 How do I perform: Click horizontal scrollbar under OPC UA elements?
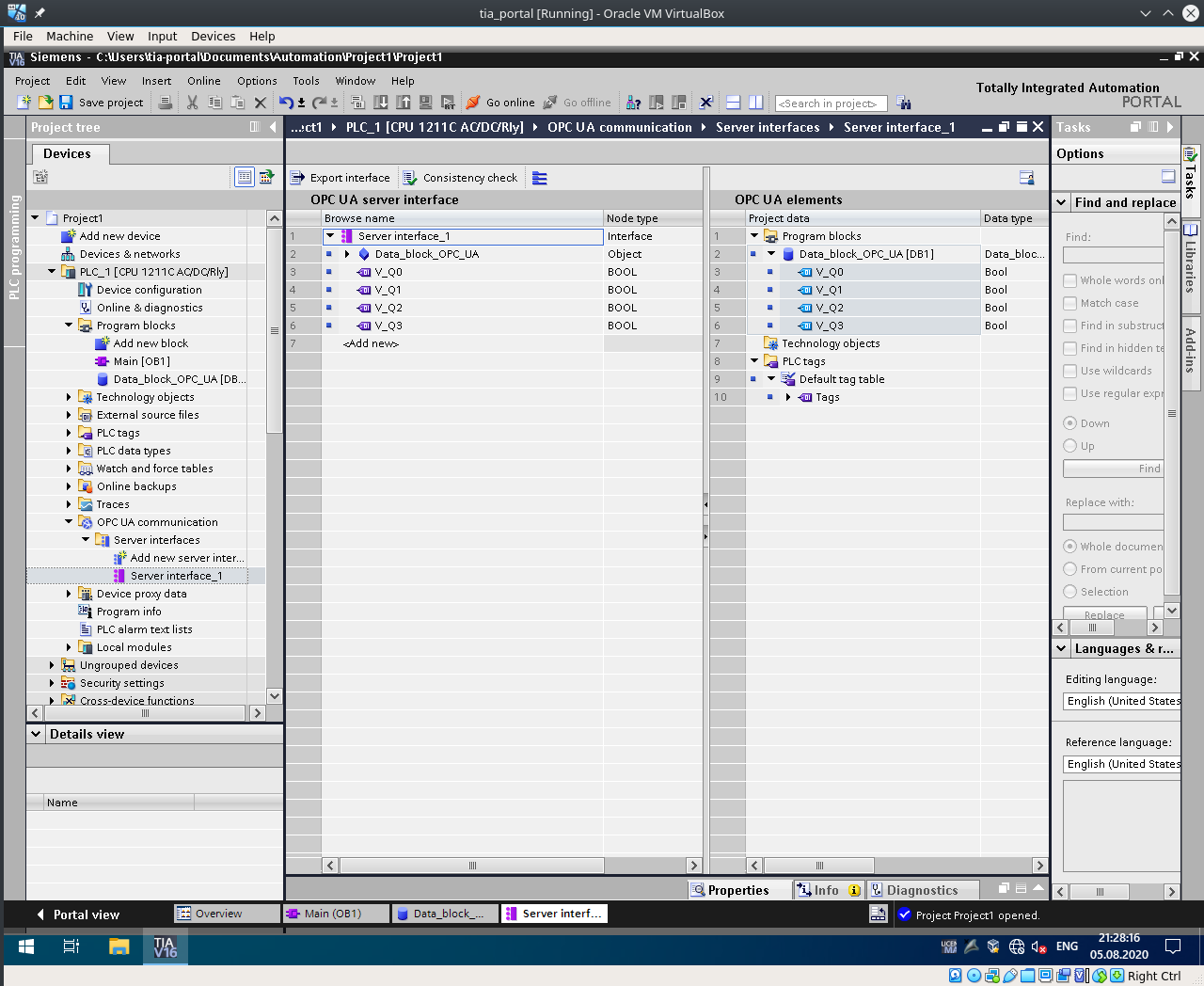pyautogui.click(x=818, y=866)
